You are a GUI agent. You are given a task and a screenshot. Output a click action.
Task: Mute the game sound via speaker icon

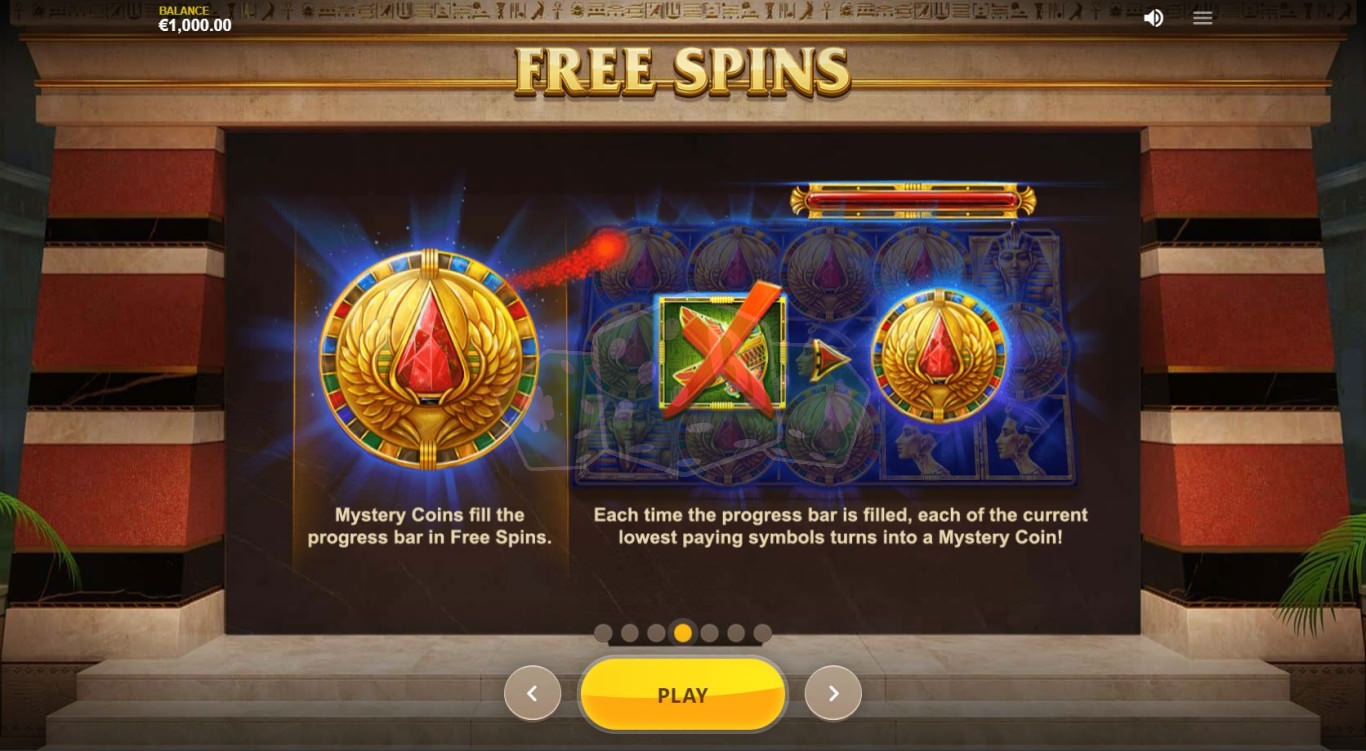(1153, 18)
